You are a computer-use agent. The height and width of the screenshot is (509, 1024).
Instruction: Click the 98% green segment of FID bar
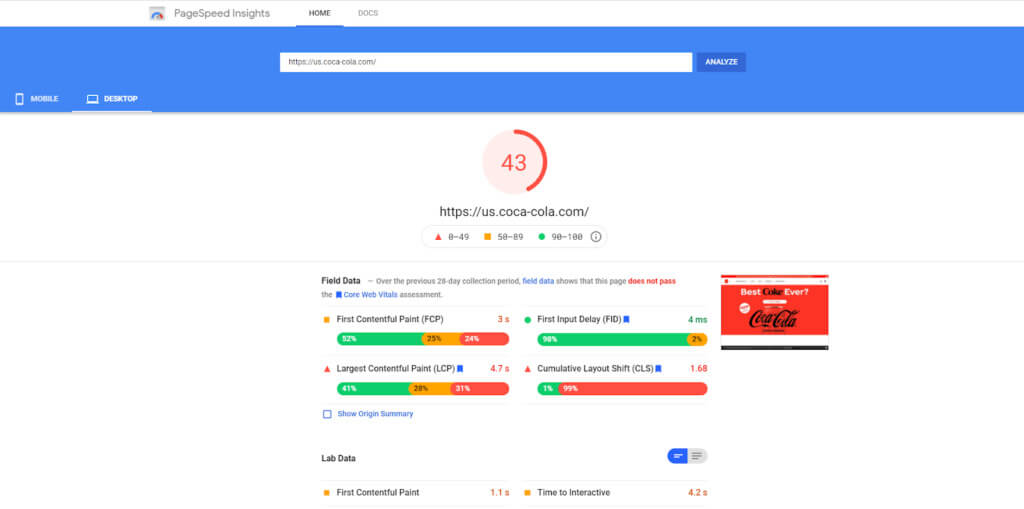[x=612, y=339]
